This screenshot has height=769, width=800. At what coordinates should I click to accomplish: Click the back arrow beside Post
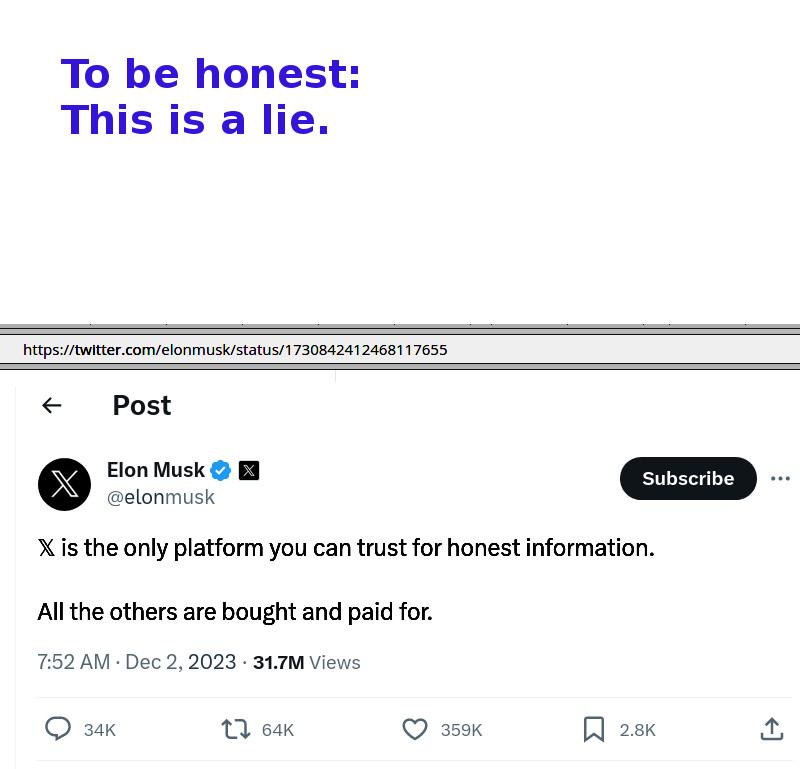pyautogui.click(x=52, y=405)
